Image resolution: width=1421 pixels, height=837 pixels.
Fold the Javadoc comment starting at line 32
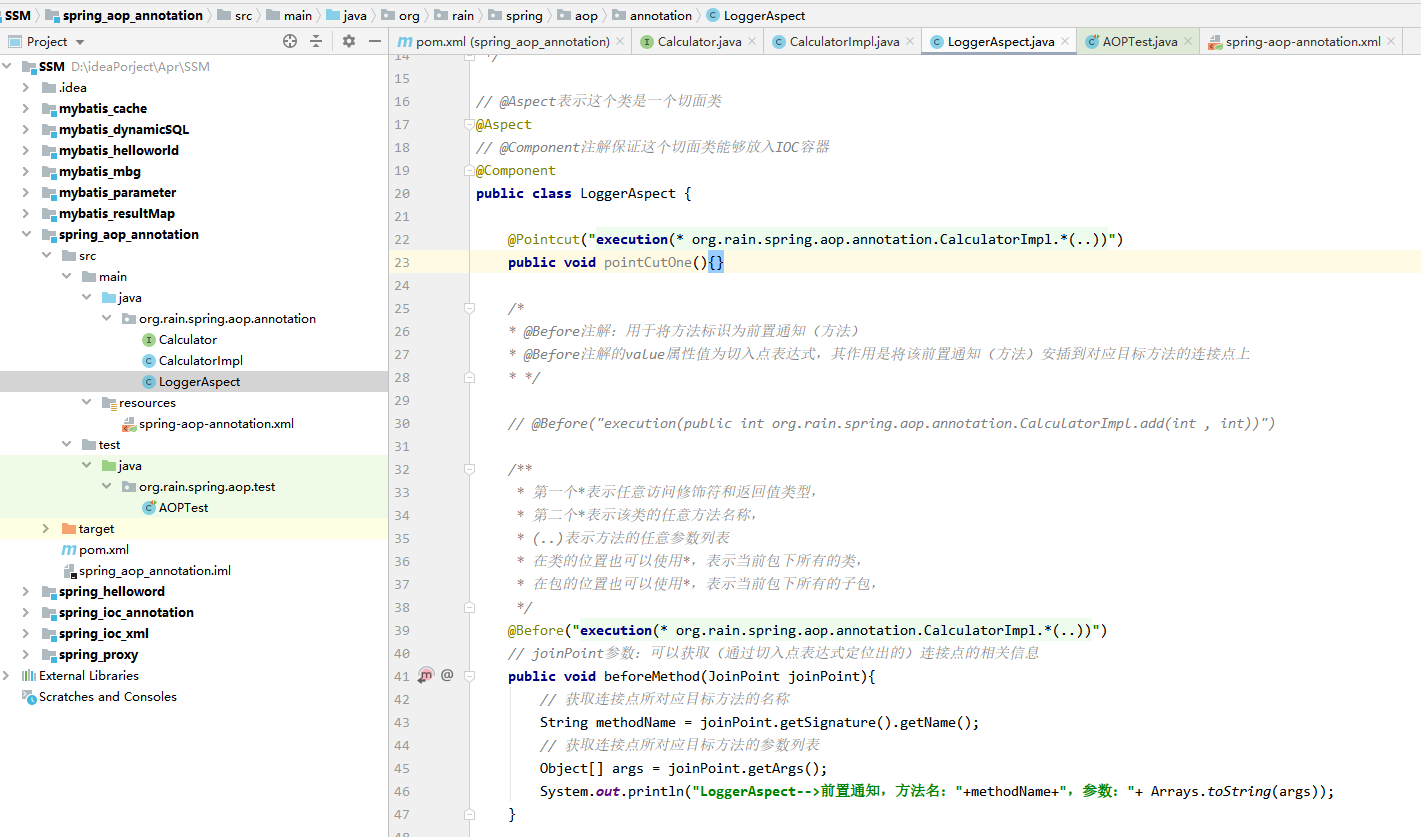[468, 470]
